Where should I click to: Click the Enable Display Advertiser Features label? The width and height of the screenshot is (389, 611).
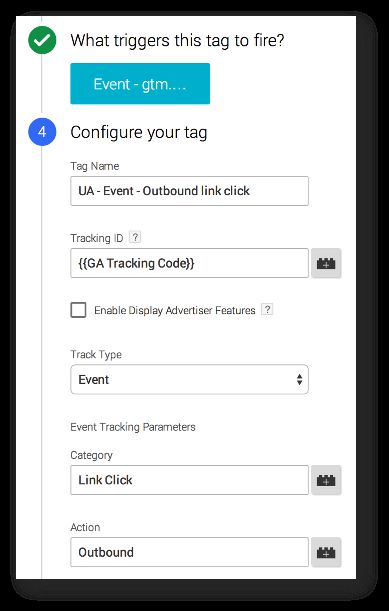[x=175, y=311]
